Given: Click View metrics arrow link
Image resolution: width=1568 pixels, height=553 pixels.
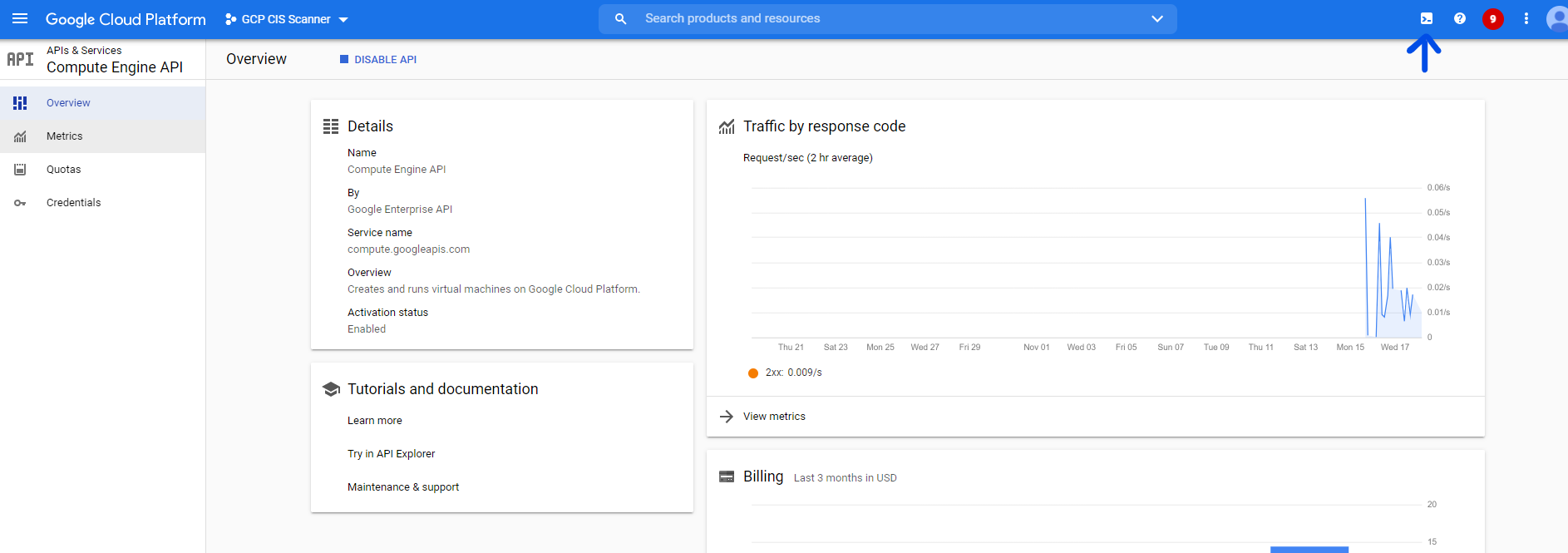Looking at the screenshot, I should 773,417.
